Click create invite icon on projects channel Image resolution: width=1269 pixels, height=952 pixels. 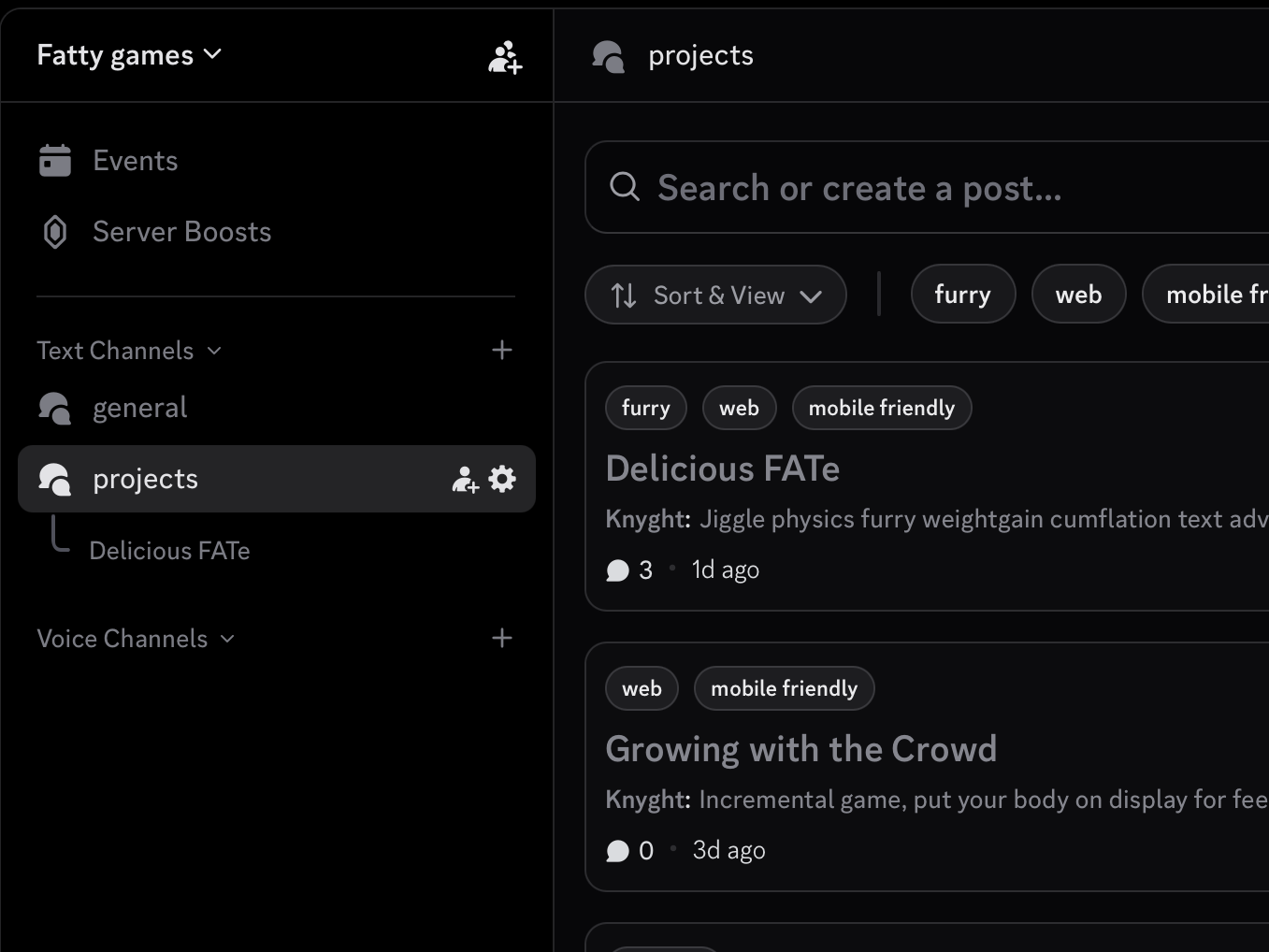(465, 479)
